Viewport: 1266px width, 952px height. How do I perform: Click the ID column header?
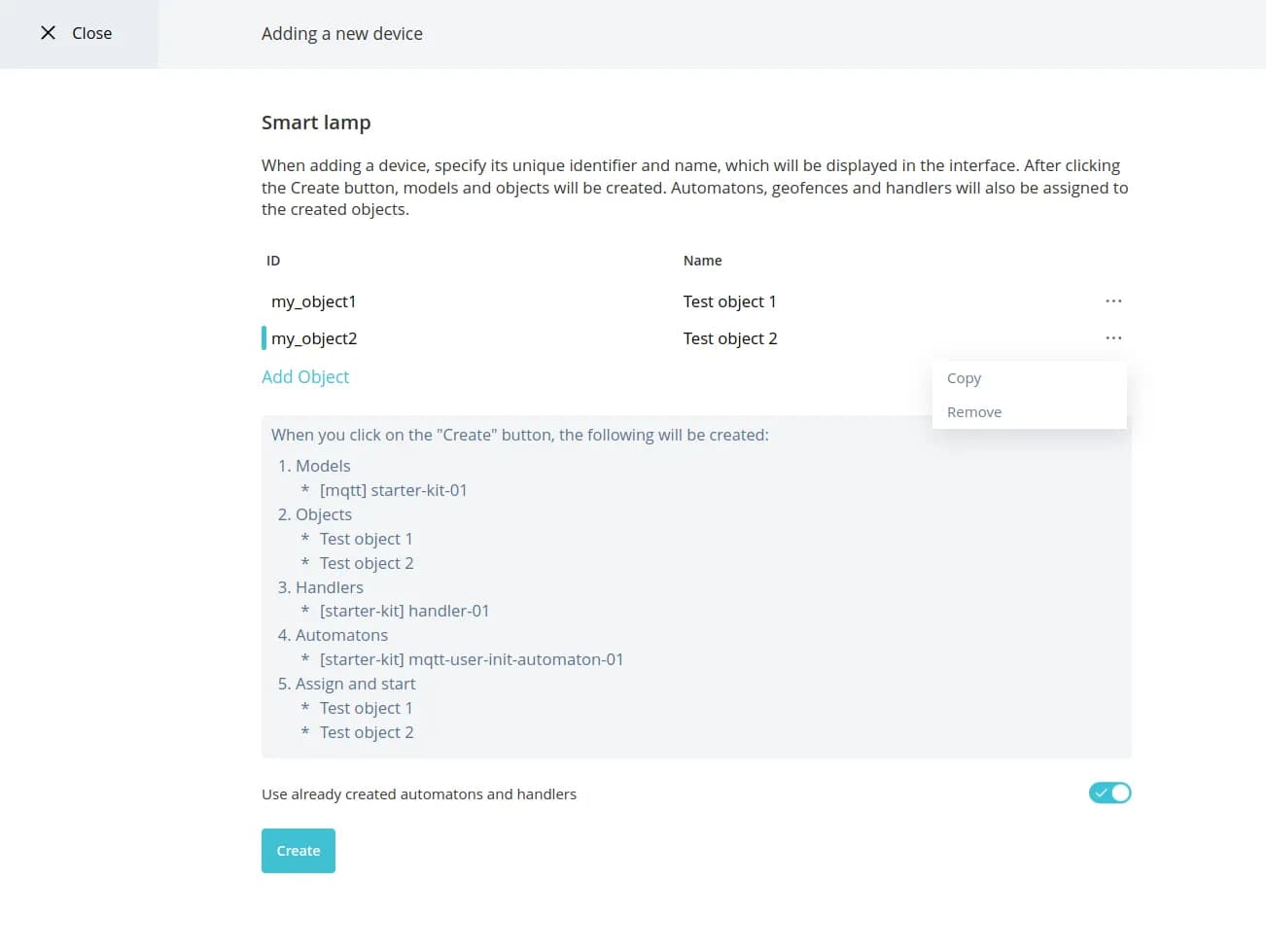pyautogui.click(x=273, y=261)
